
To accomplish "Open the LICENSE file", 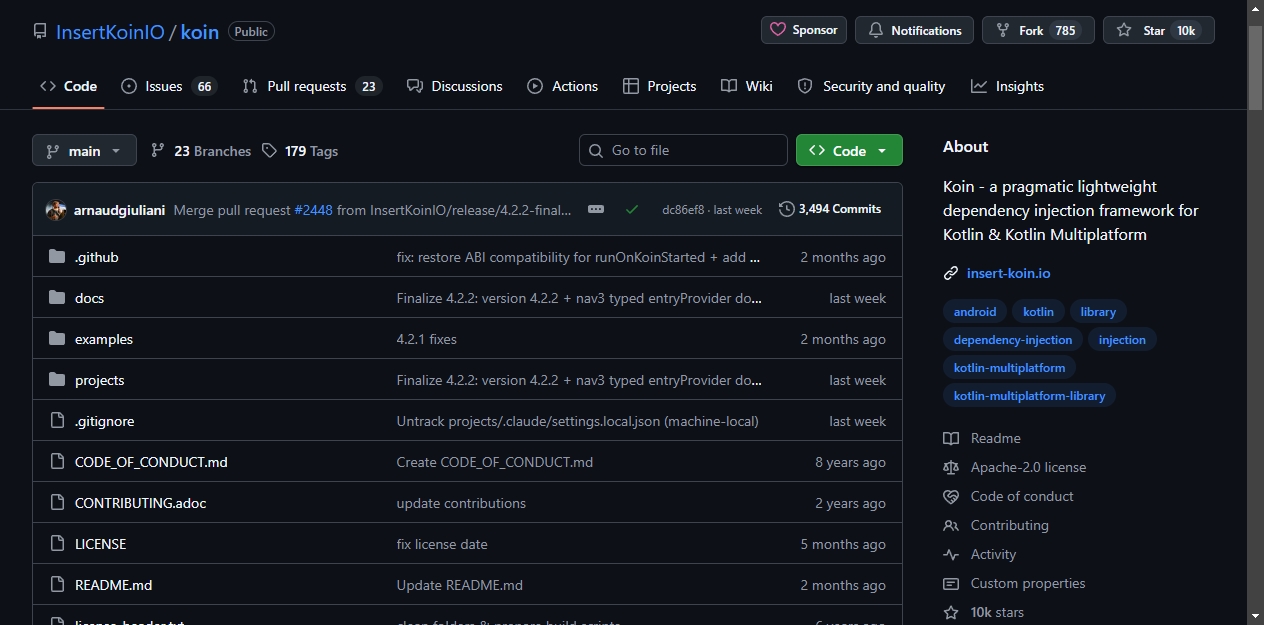I will [101, 544].
